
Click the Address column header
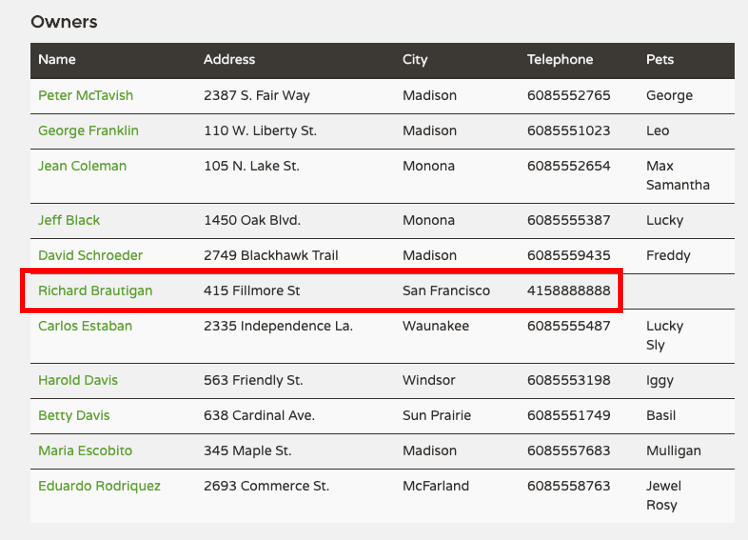click(229, 60)
